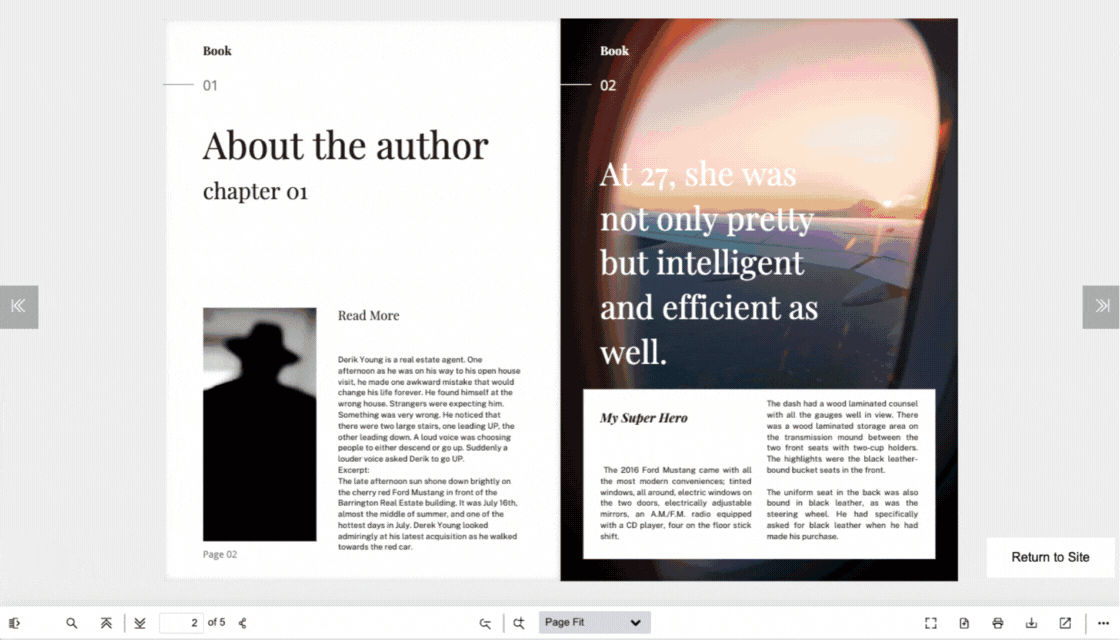Enter presentation mode

pos(930,622)
